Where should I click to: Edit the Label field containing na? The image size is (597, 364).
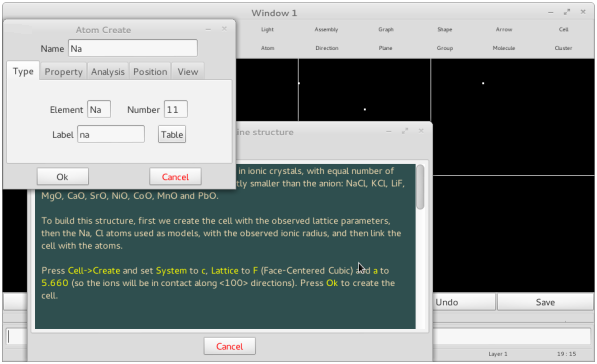[x=111, y=134]
